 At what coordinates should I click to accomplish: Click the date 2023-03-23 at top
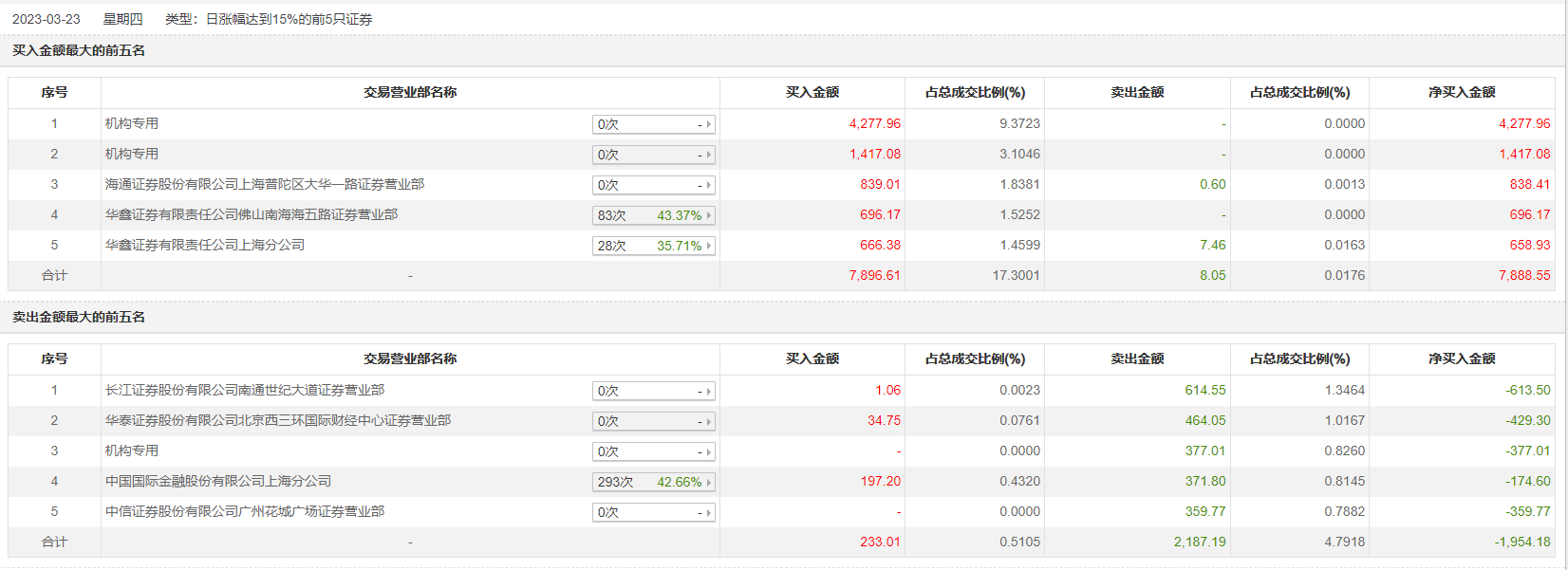[x=47, y=19]
